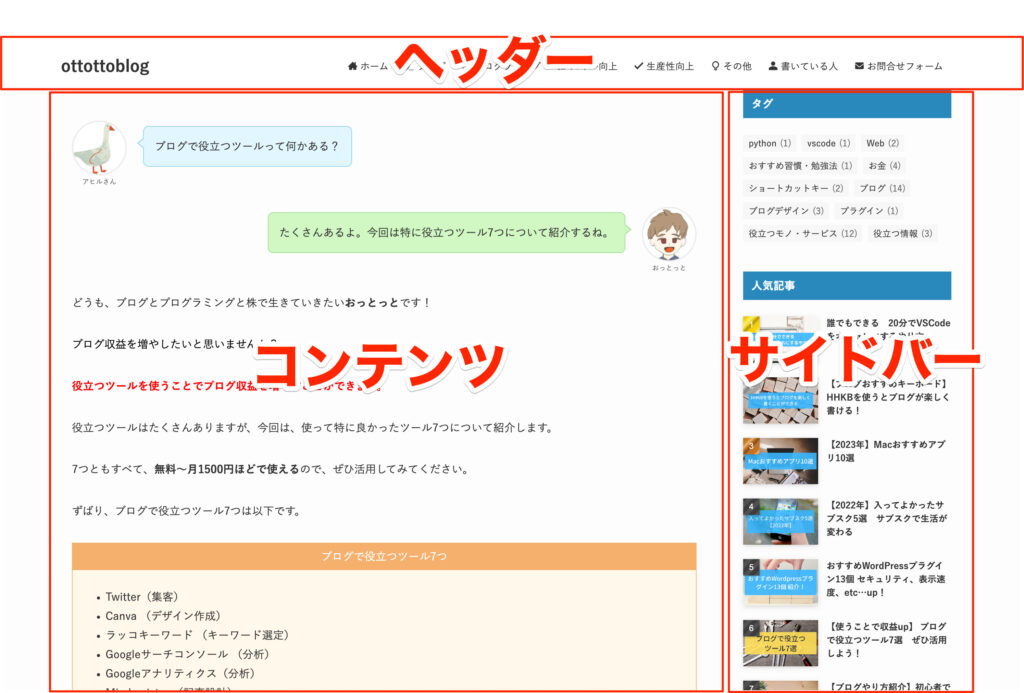Select the python (1) tag
Image resolution: width=1024 pixels, height=693 pixels.
click(769, 143)
